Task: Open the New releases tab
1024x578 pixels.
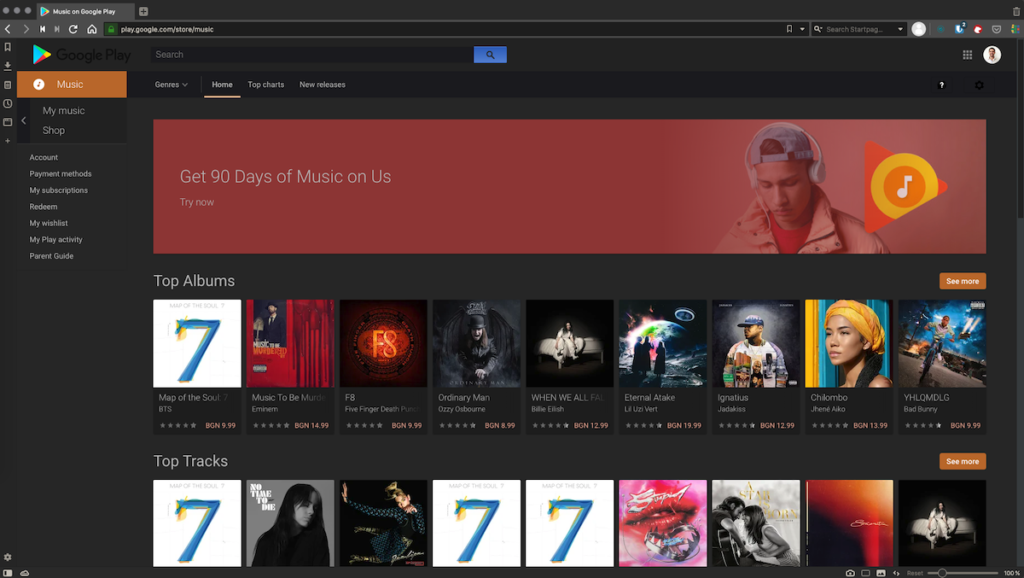Action: [321, 86]
